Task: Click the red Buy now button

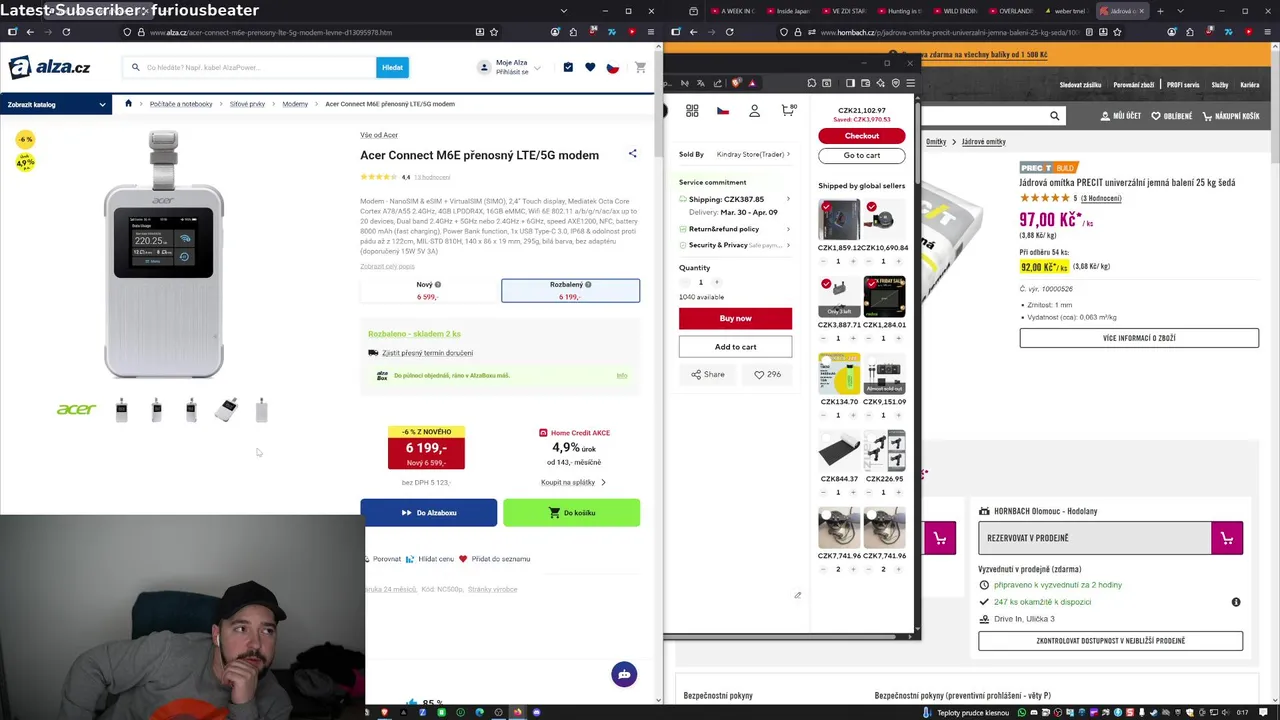Action: 735,318
